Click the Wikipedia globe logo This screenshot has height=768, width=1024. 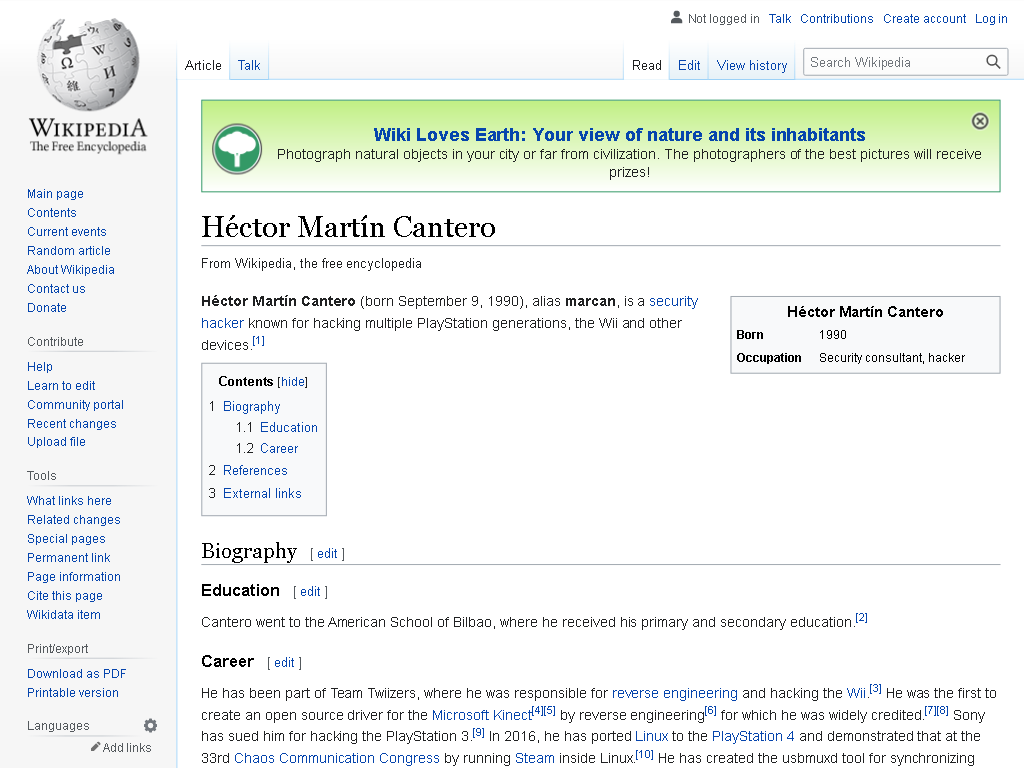pyautogui.click(x=88, y=64)
